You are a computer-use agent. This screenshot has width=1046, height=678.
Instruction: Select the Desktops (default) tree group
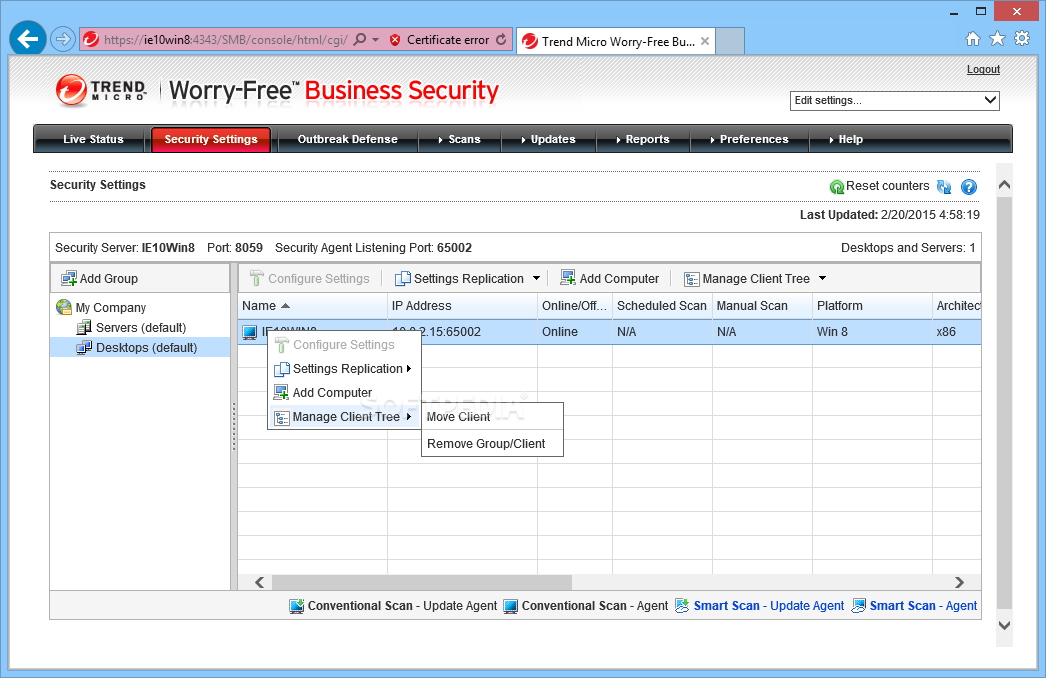coord(146,348)
